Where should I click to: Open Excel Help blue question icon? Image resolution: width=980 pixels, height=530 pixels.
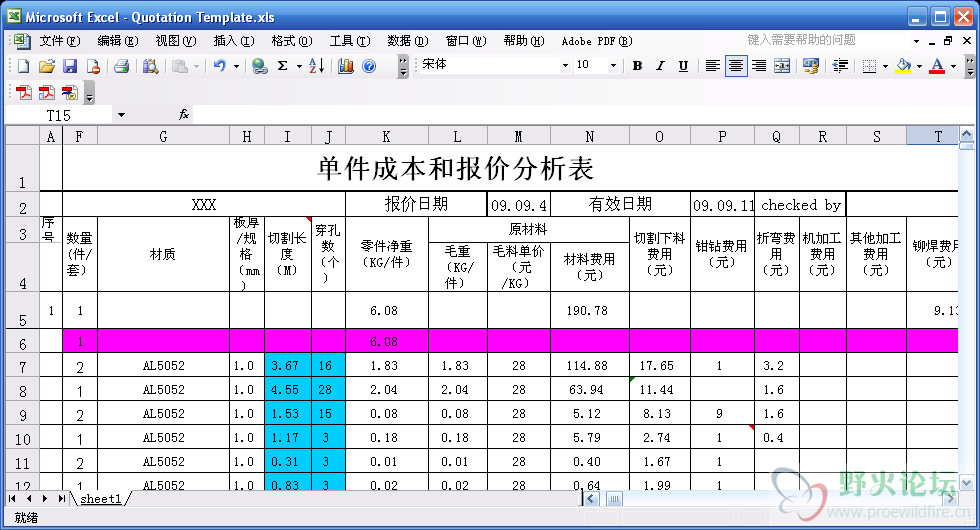[x=369, y=66]
